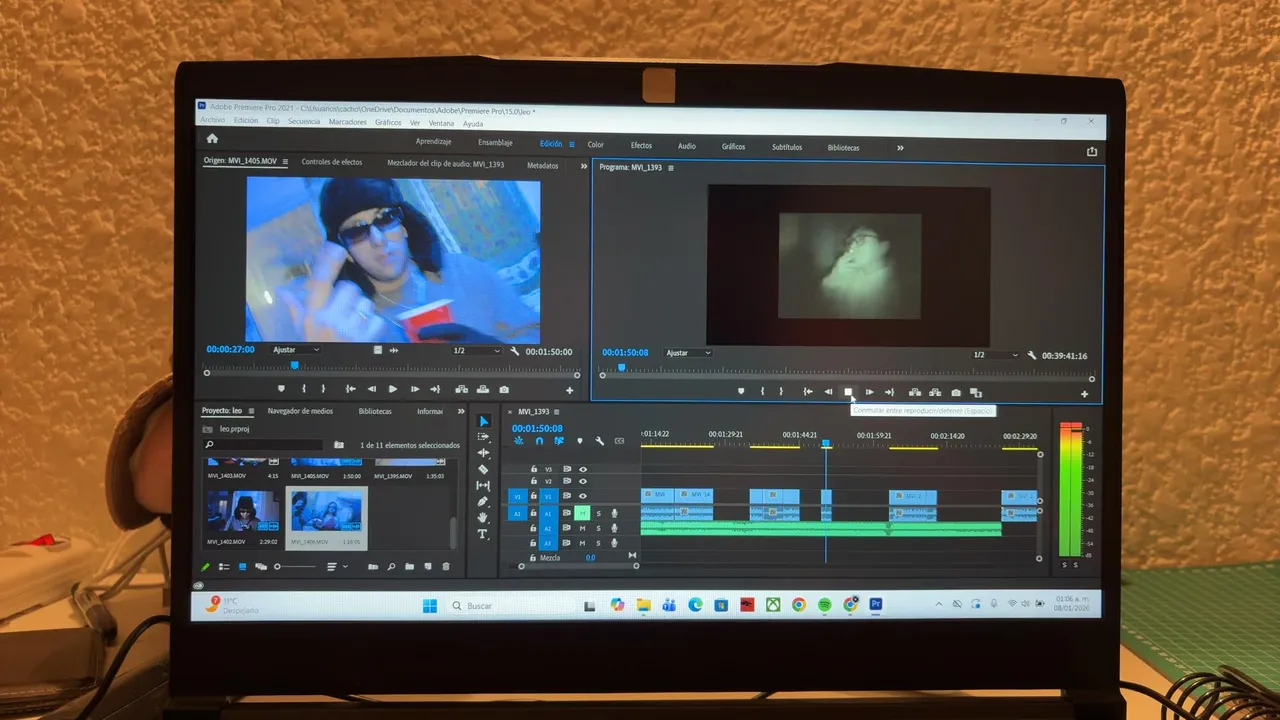Click the quick export share icon
The width and height of the screenshot is (1280, 720).
coord(1091,151)
